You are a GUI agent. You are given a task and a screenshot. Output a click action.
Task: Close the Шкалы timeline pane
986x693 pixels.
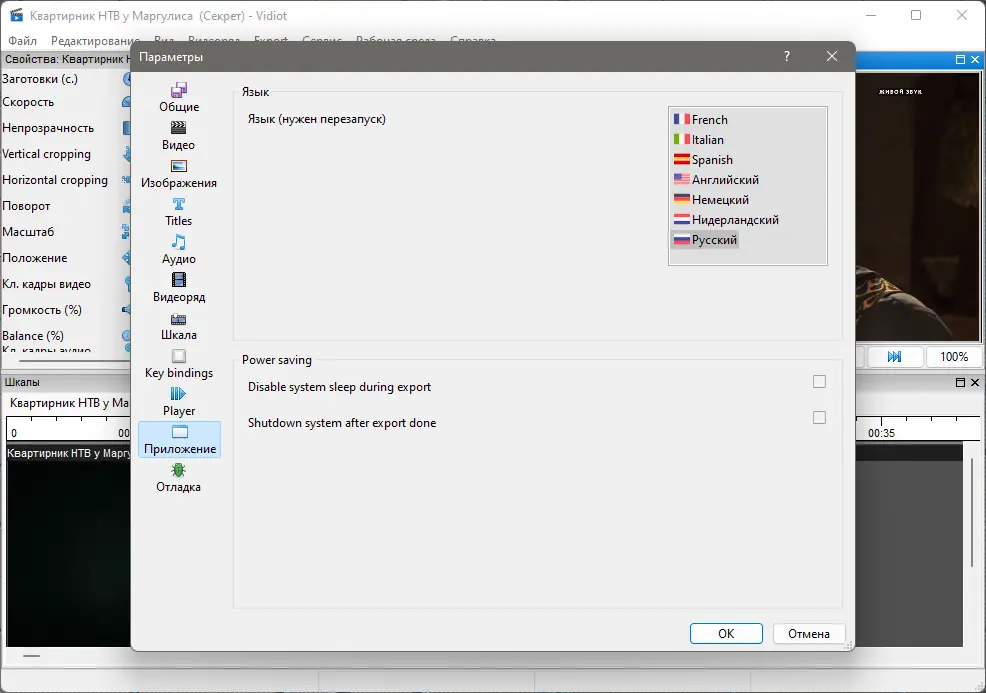pos(975,382)
